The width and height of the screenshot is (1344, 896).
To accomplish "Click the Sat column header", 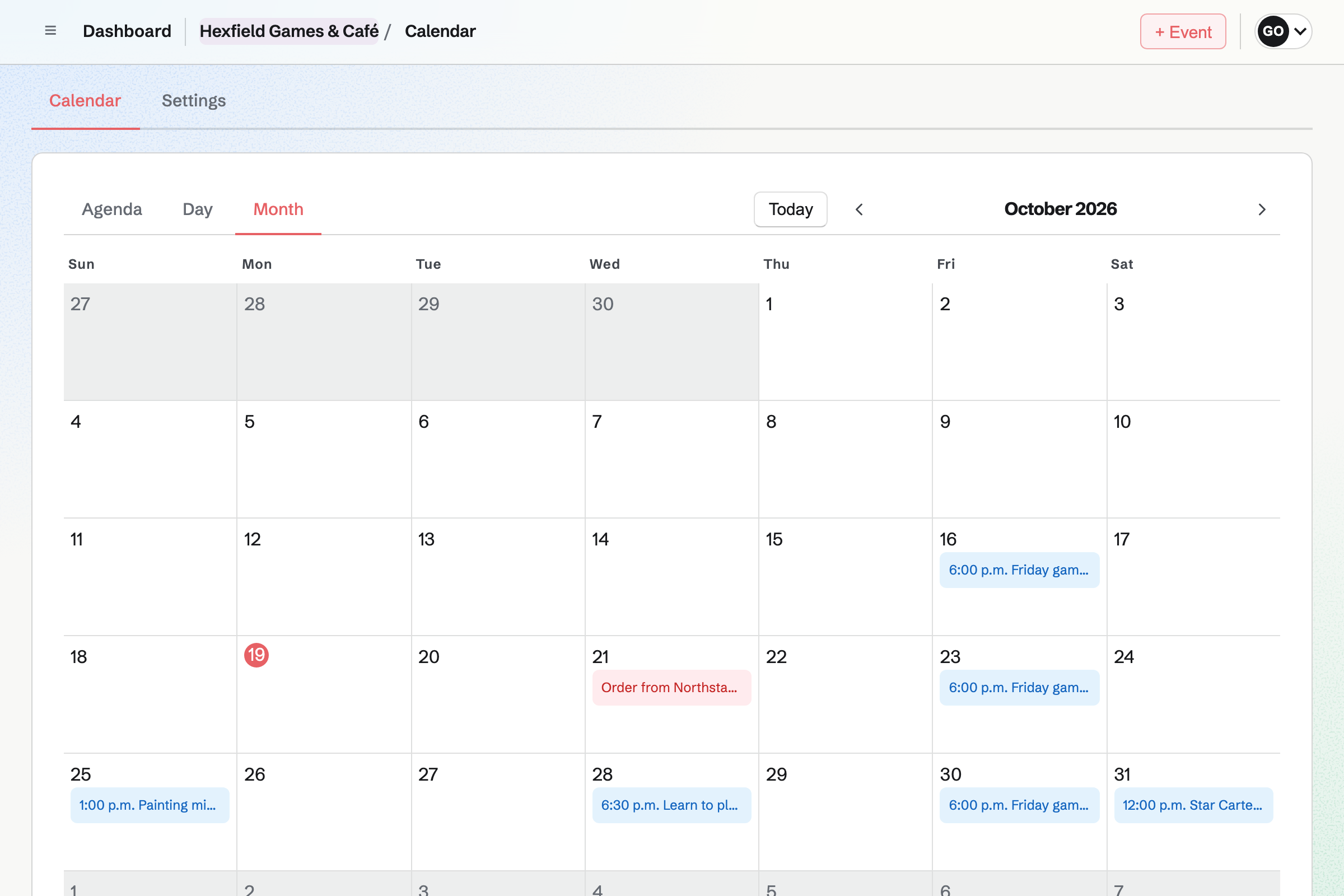I will (1122, 264).
